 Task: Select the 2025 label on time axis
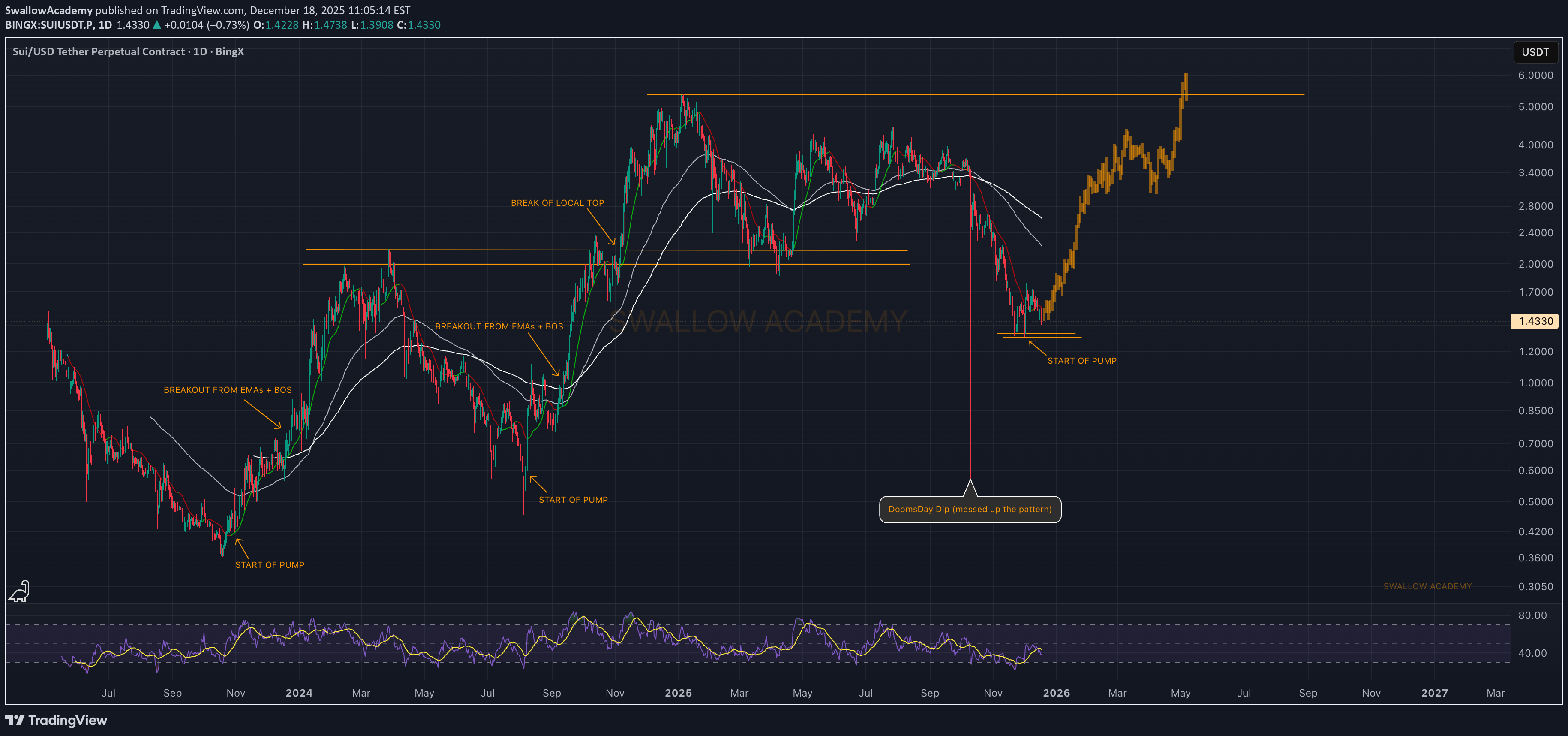[x=678, y=693]
